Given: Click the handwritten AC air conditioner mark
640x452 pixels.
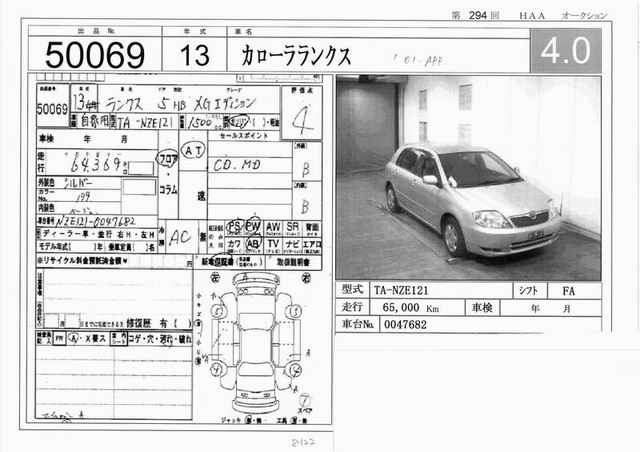Looking at the screenshot, I should click(x=180, y=237).
